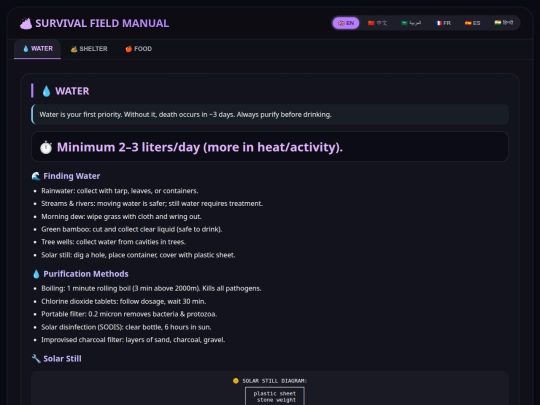Switch language to Chinese 中文

[377, 23]
